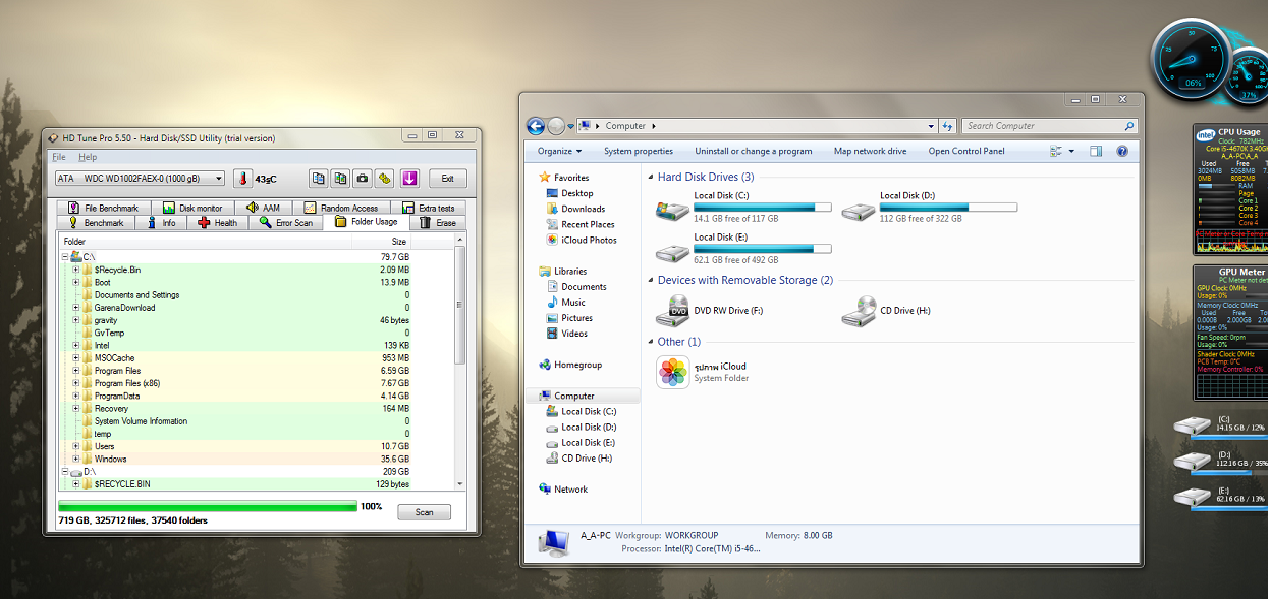The height and width of the screenshot is (599, 1268).
Task: Click the back arrow in Explorer
Action: 536,126
